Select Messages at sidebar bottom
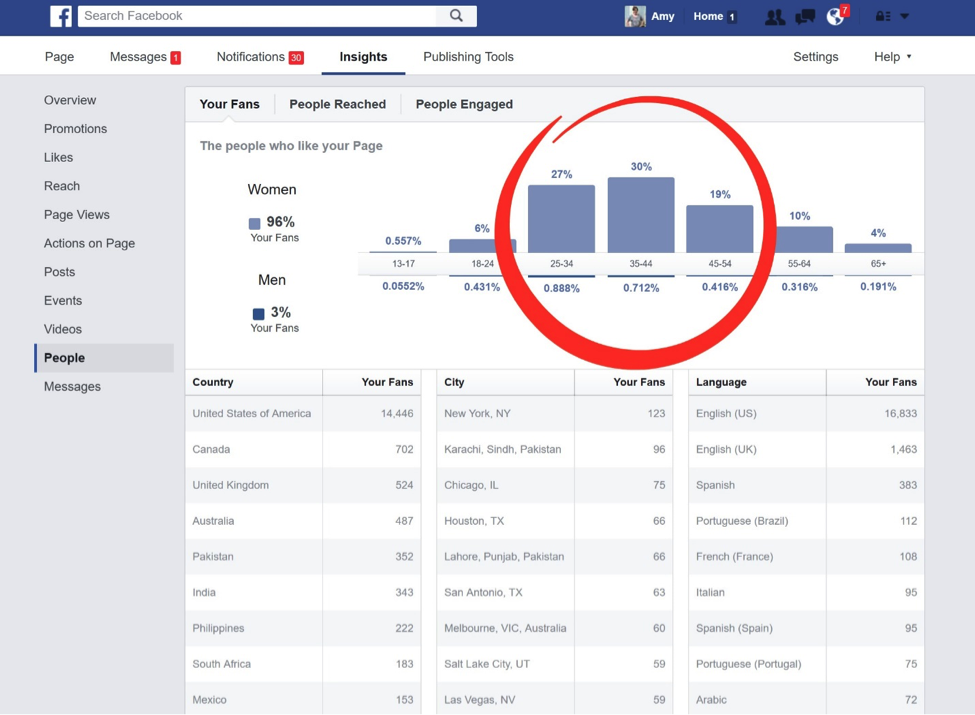This screenshot has height=715, width=975. point(72,387)
